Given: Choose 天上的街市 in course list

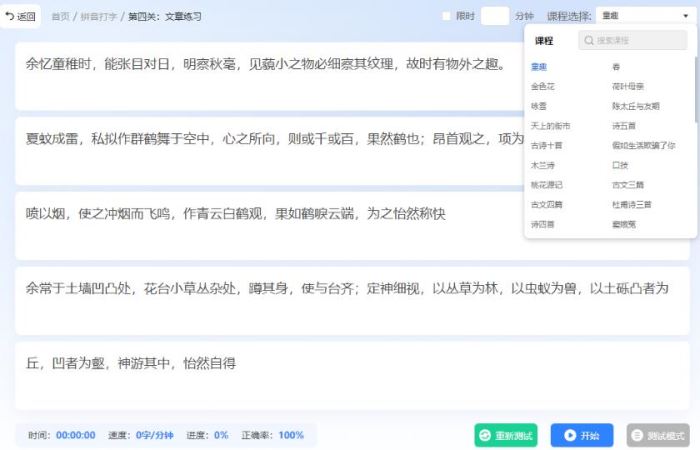Looking at the screenshot, I should [x=550, y=126].
